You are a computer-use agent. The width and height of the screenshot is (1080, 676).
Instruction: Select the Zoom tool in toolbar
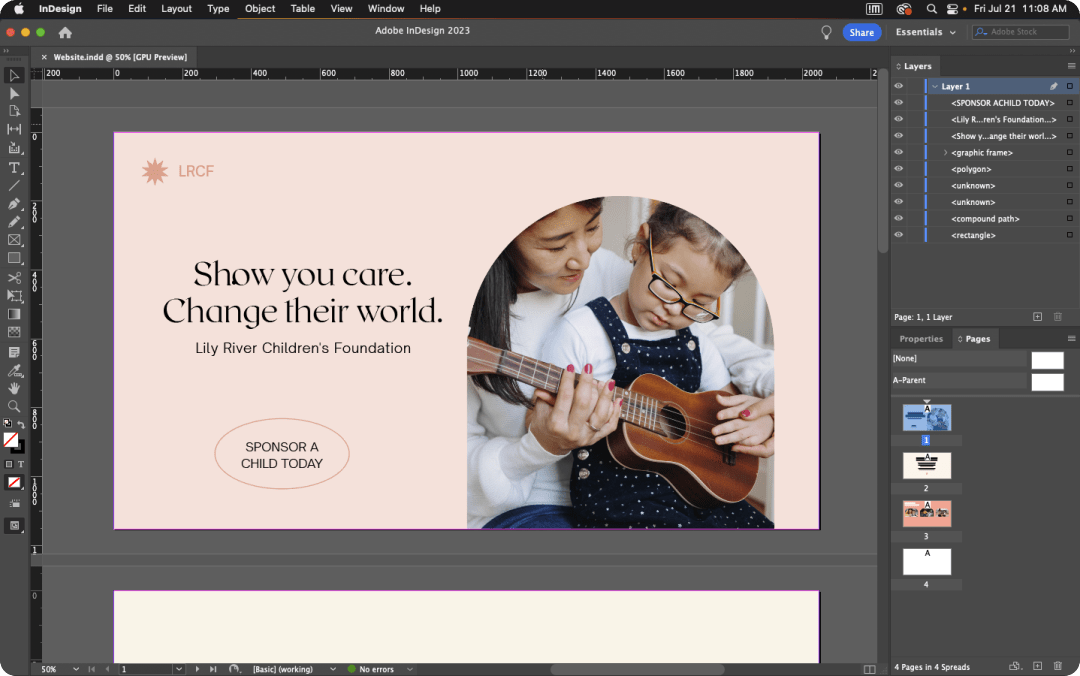click(x=14, y=406)
